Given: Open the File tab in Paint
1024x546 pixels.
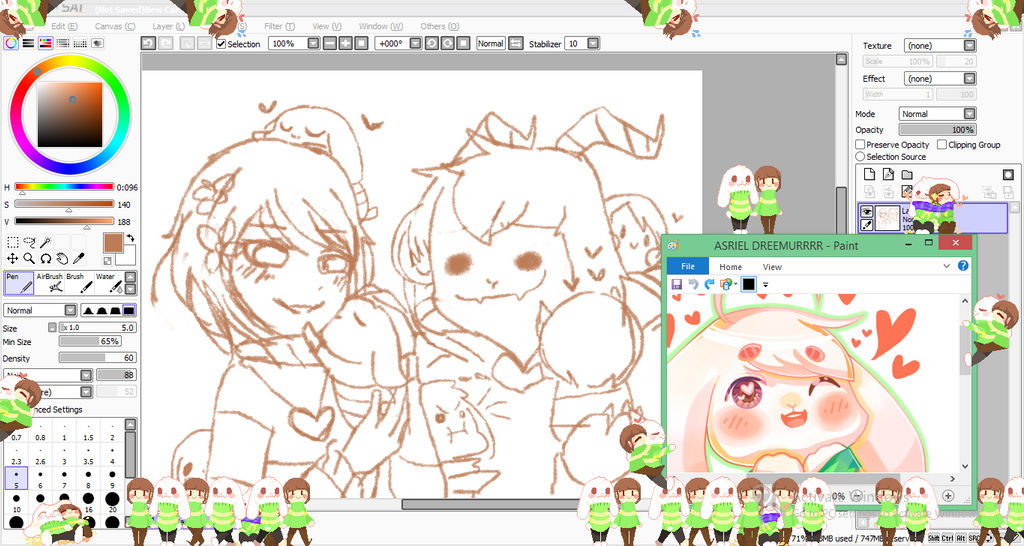Looking at the screenshot, I should pyautogui.click(x=688, y=266).
